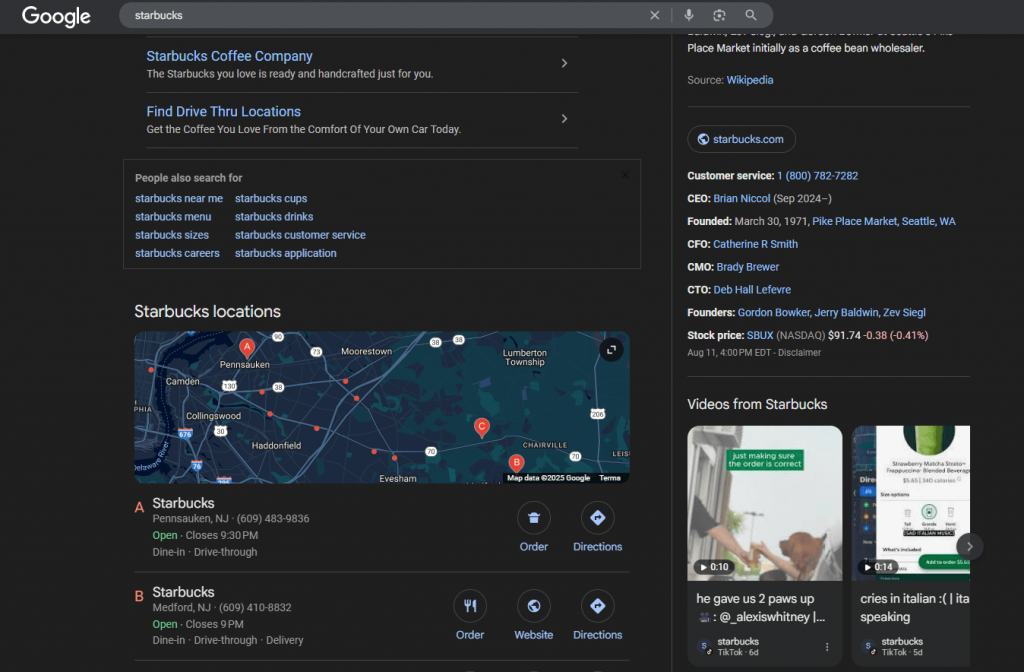This screenshot has height=672, width=1024.
Task: Click in the Google search input field
Action: point(380,15)
